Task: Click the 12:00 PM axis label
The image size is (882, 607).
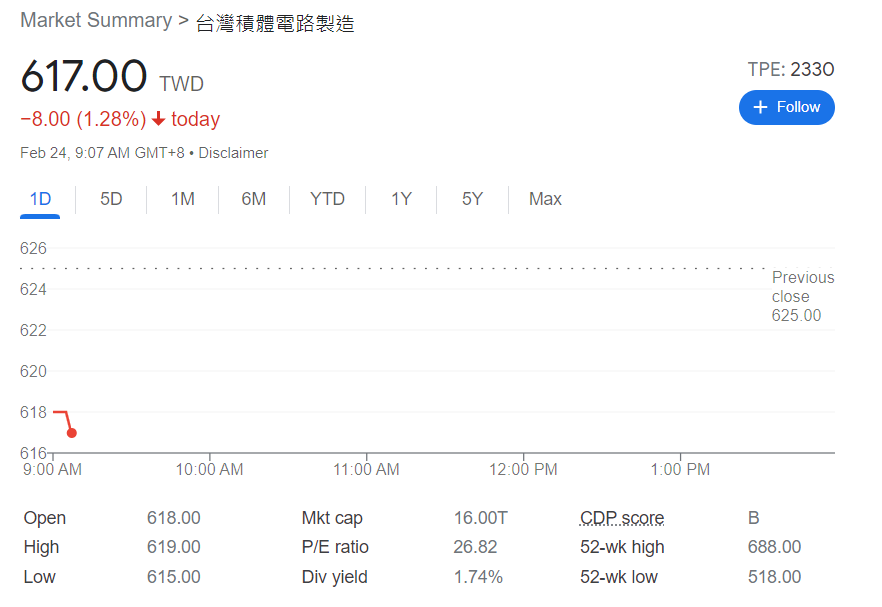Action: point(523,469)
